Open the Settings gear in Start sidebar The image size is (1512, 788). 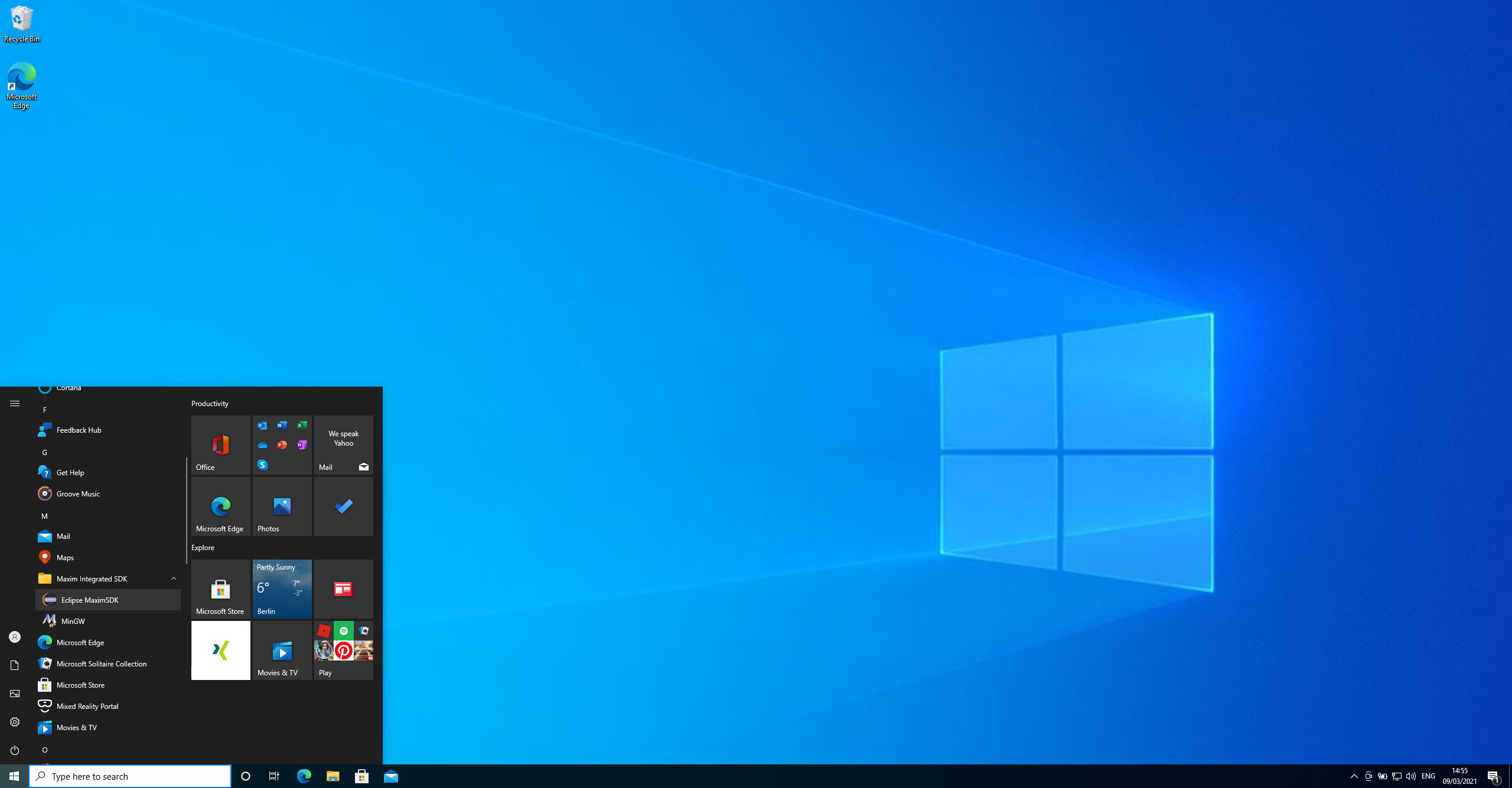click(x=15, y=721)
